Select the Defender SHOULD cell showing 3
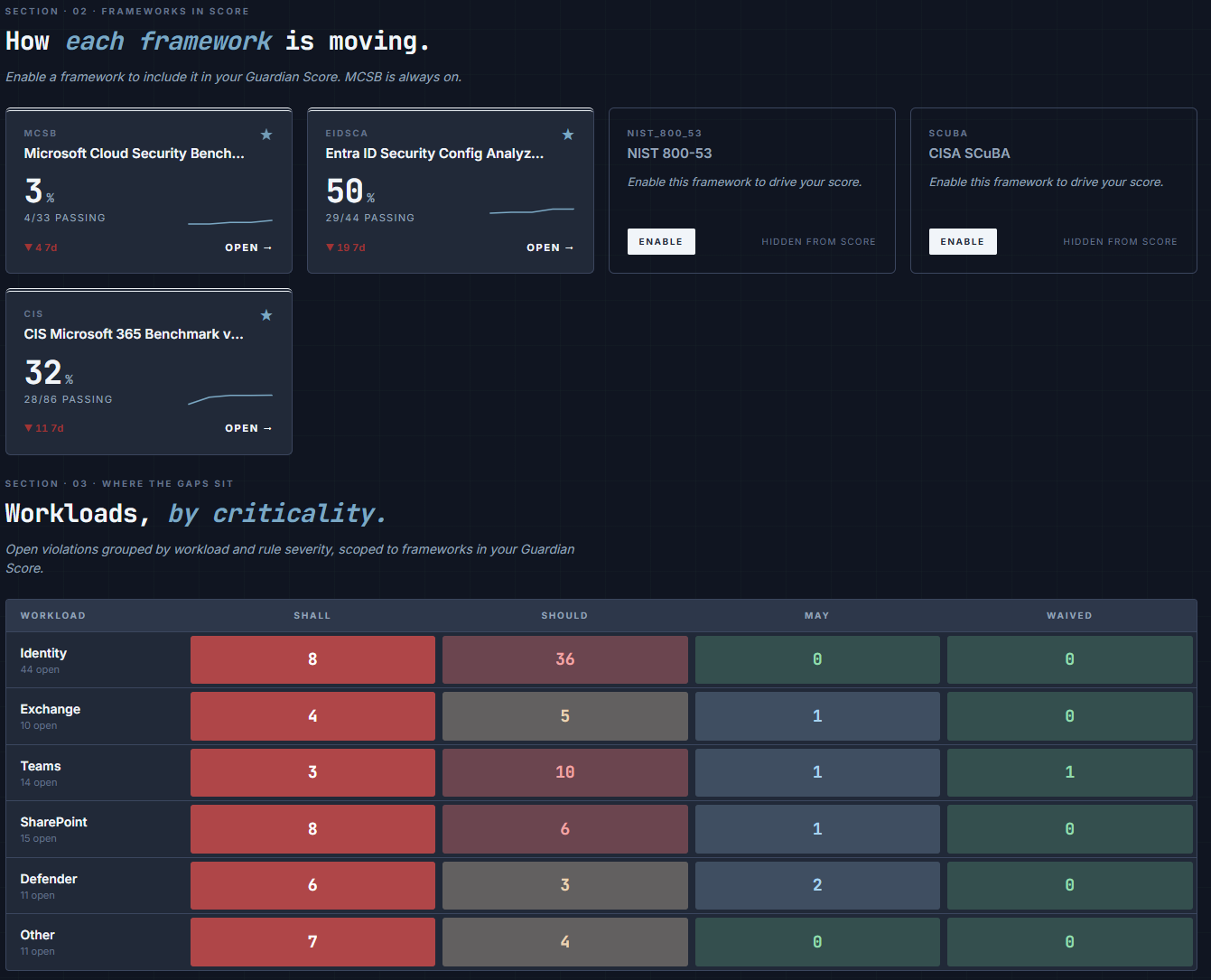The width and height of the screenshot is (1211, 980). pyautogui.click(x=565, y=885)
